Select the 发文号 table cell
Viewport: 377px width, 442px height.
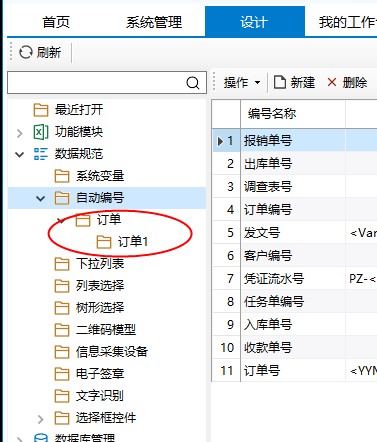tap(293, 233)
